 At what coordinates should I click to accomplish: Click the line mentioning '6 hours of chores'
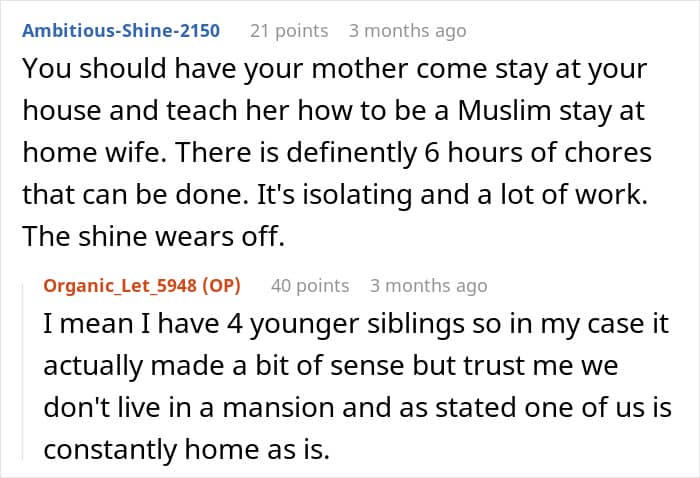(336, 153)
